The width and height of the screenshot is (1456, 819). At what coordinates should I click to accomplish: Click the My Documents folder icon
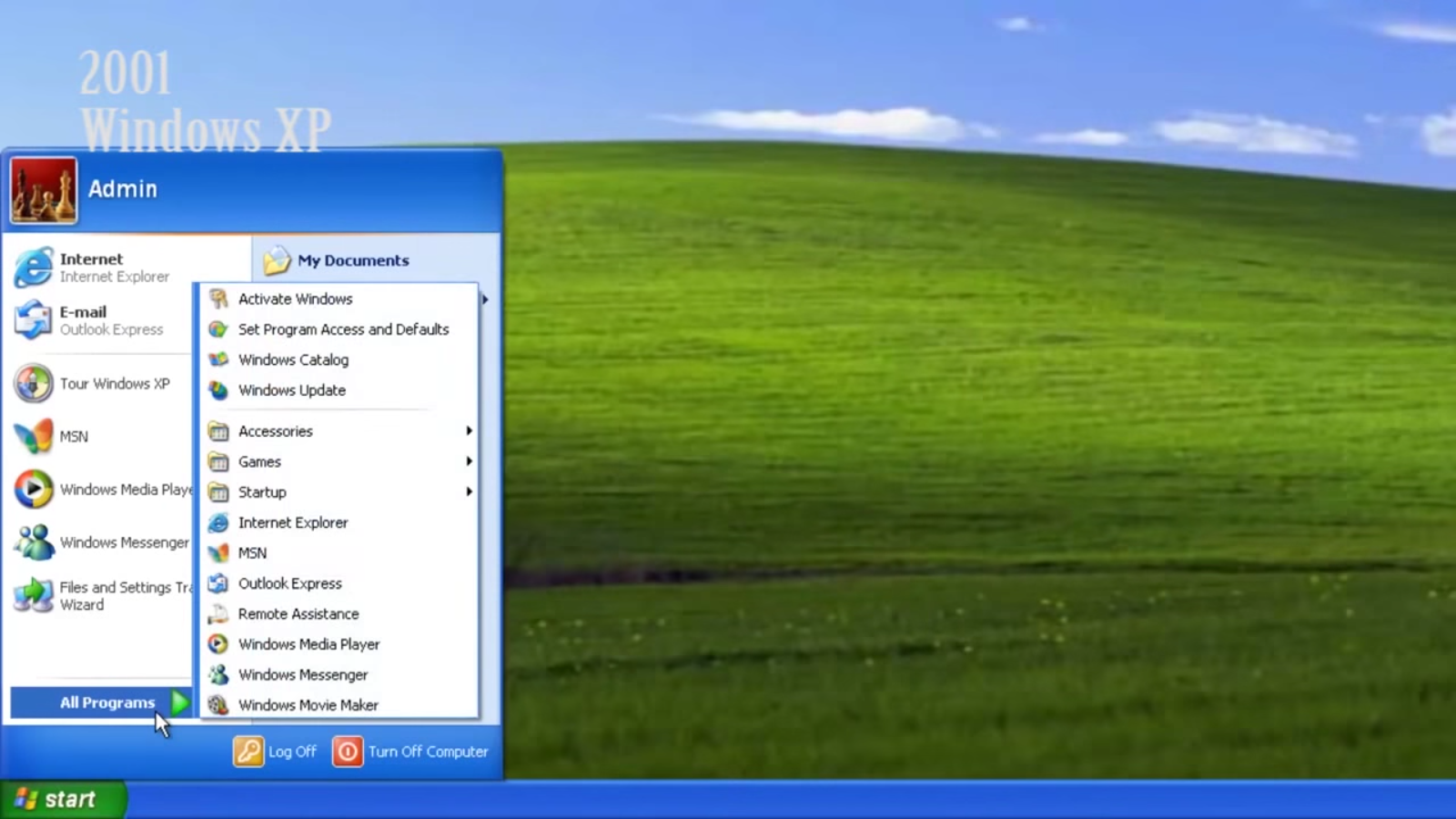coord(276,260)
